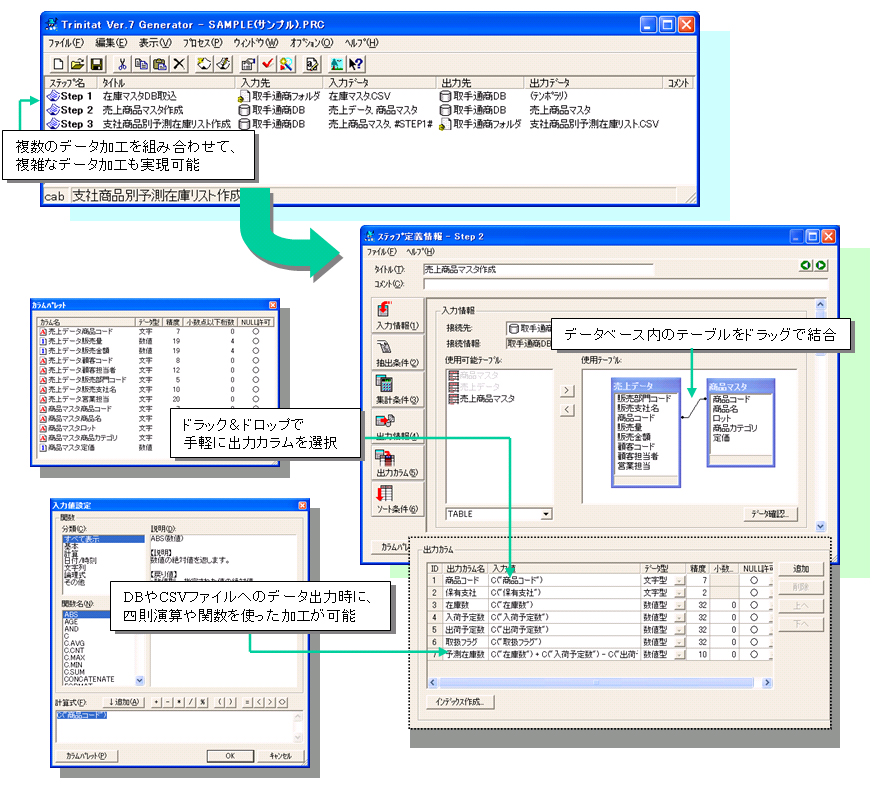Open data type dropdown for 保有支社 row

point(679,593)
